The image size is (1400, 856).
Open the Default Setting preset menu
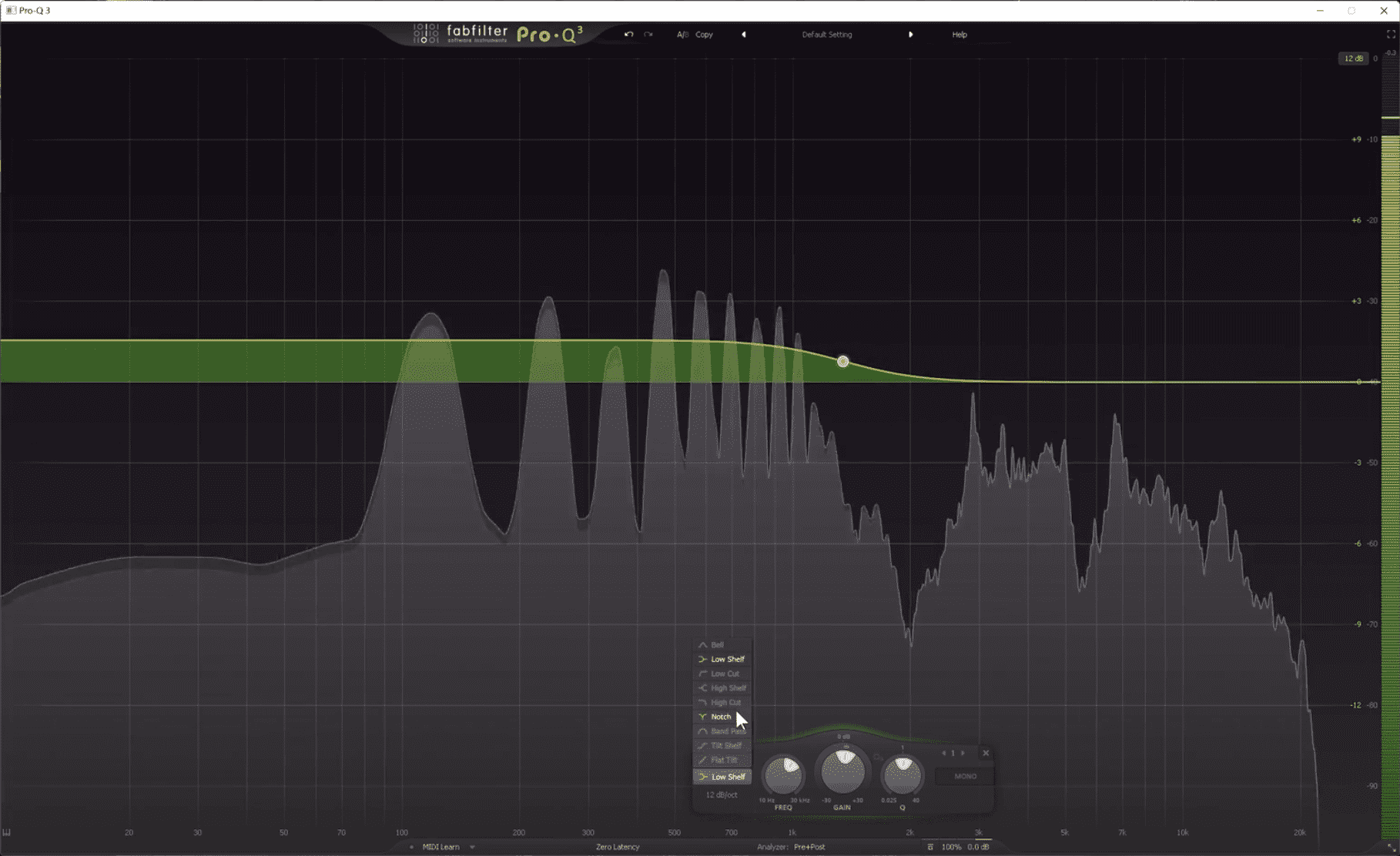[826, 35]
